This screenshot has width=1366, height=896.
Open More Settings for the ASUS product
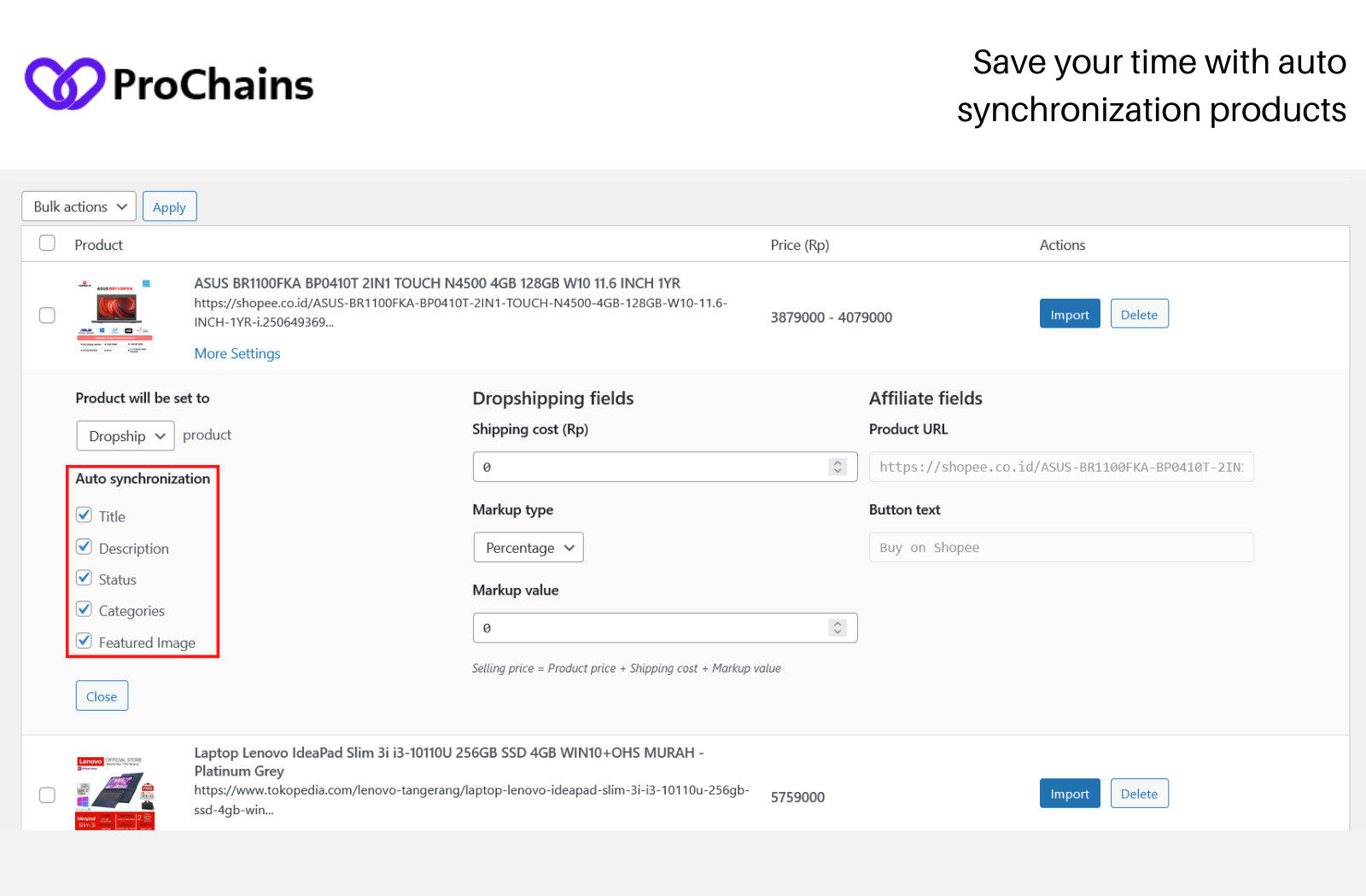(x=237, y=353)
